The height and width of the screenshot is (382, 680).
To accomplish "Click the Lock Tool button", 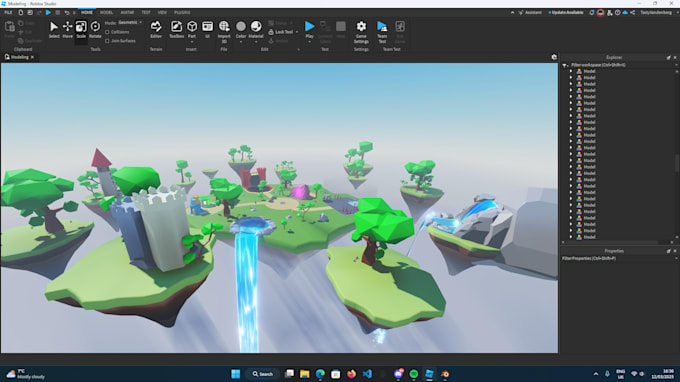I will pyautogui.click(x=281, y=32).
